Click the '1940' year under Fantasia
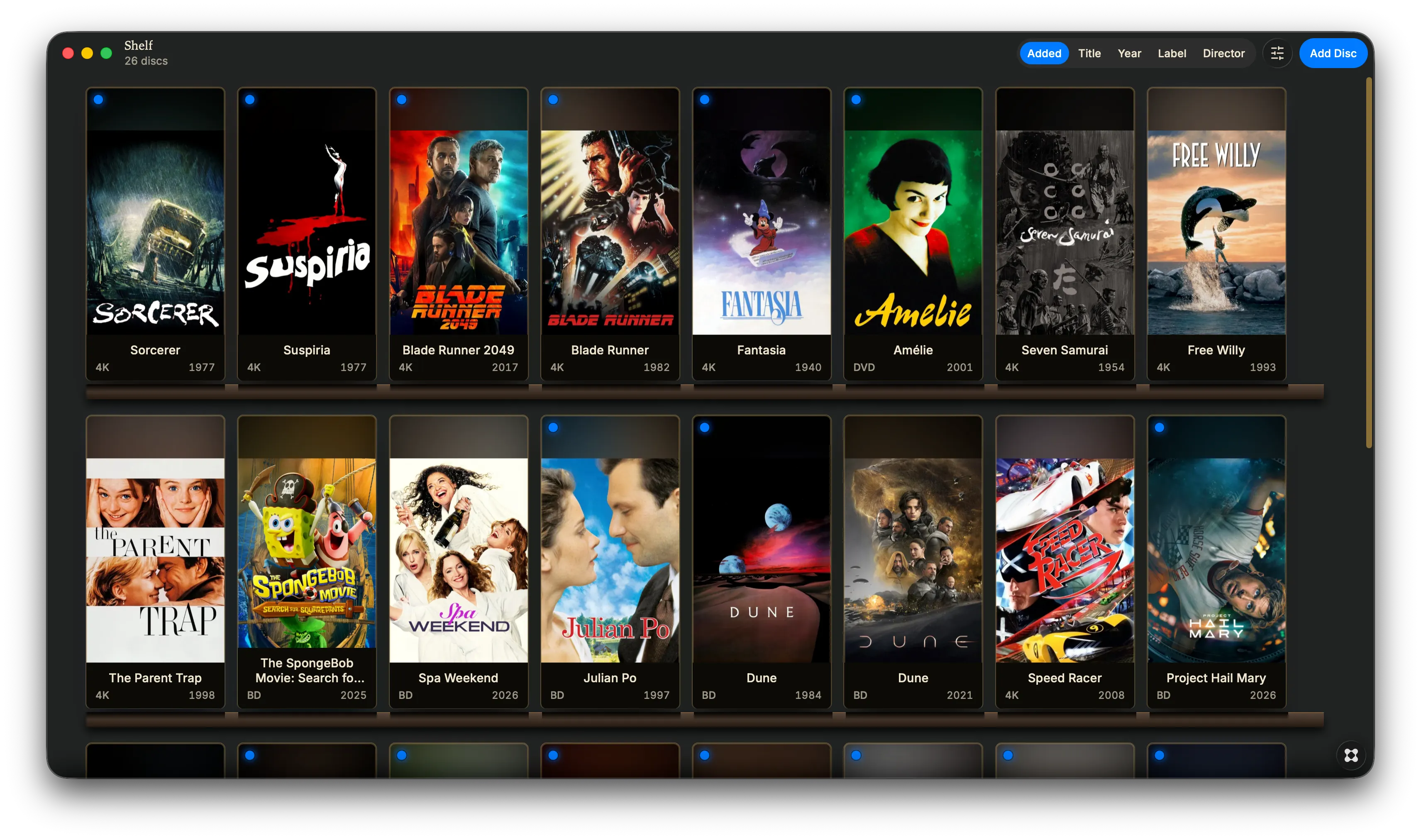1421x840 pixels. (808, 367)
